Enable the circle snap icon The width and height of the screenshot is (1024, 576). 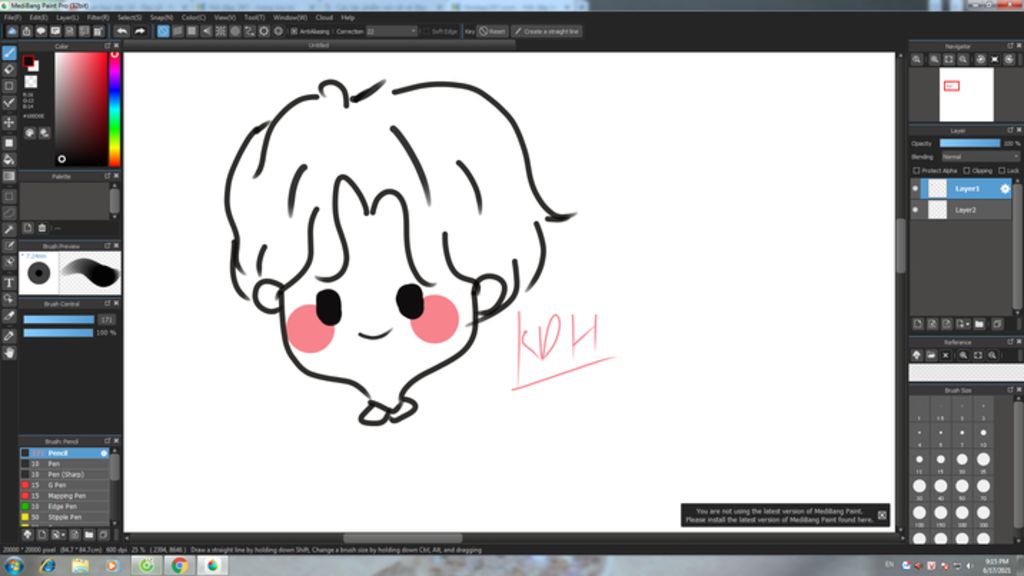235,31
